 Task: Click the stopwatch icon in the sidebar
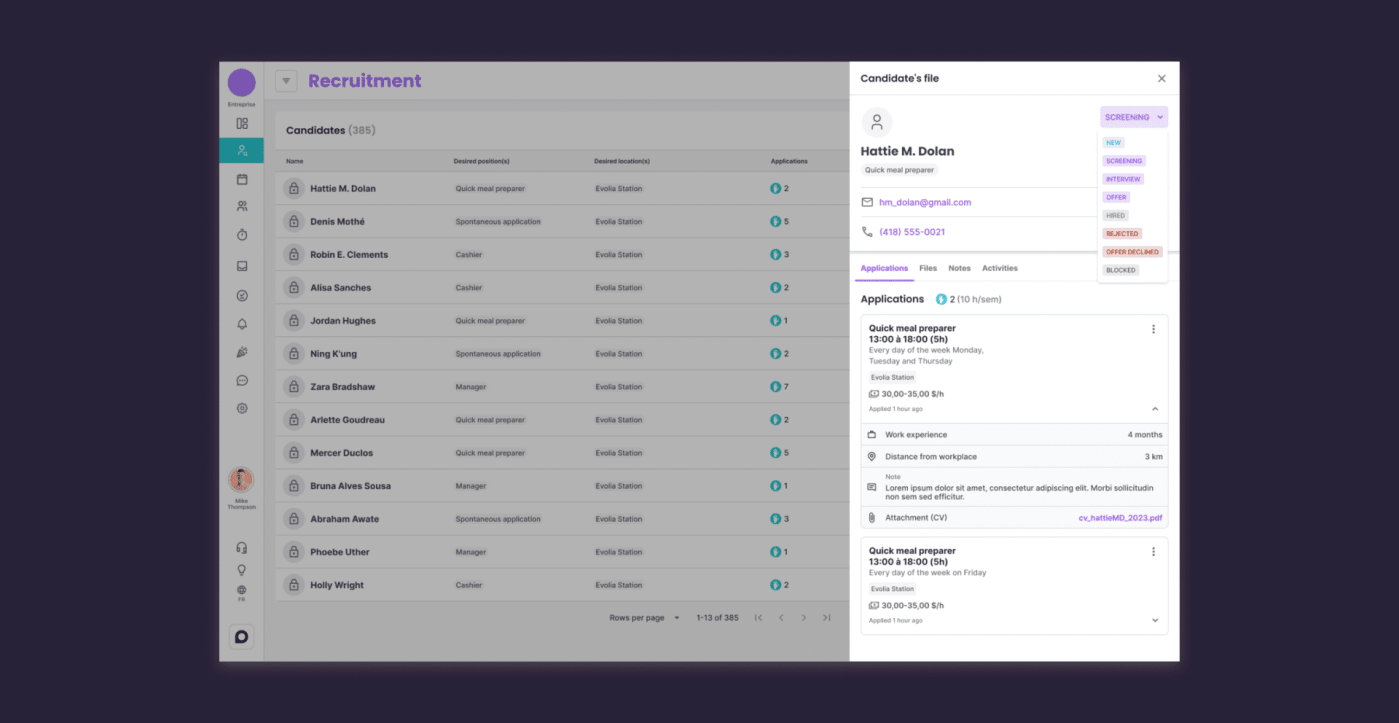click(x=242, y=235)
